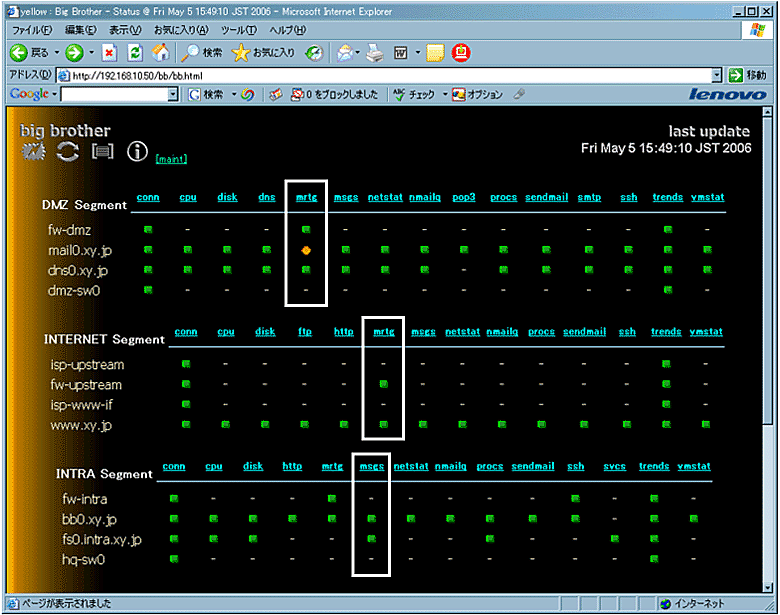Click the browser Home icon

(160, 52)
